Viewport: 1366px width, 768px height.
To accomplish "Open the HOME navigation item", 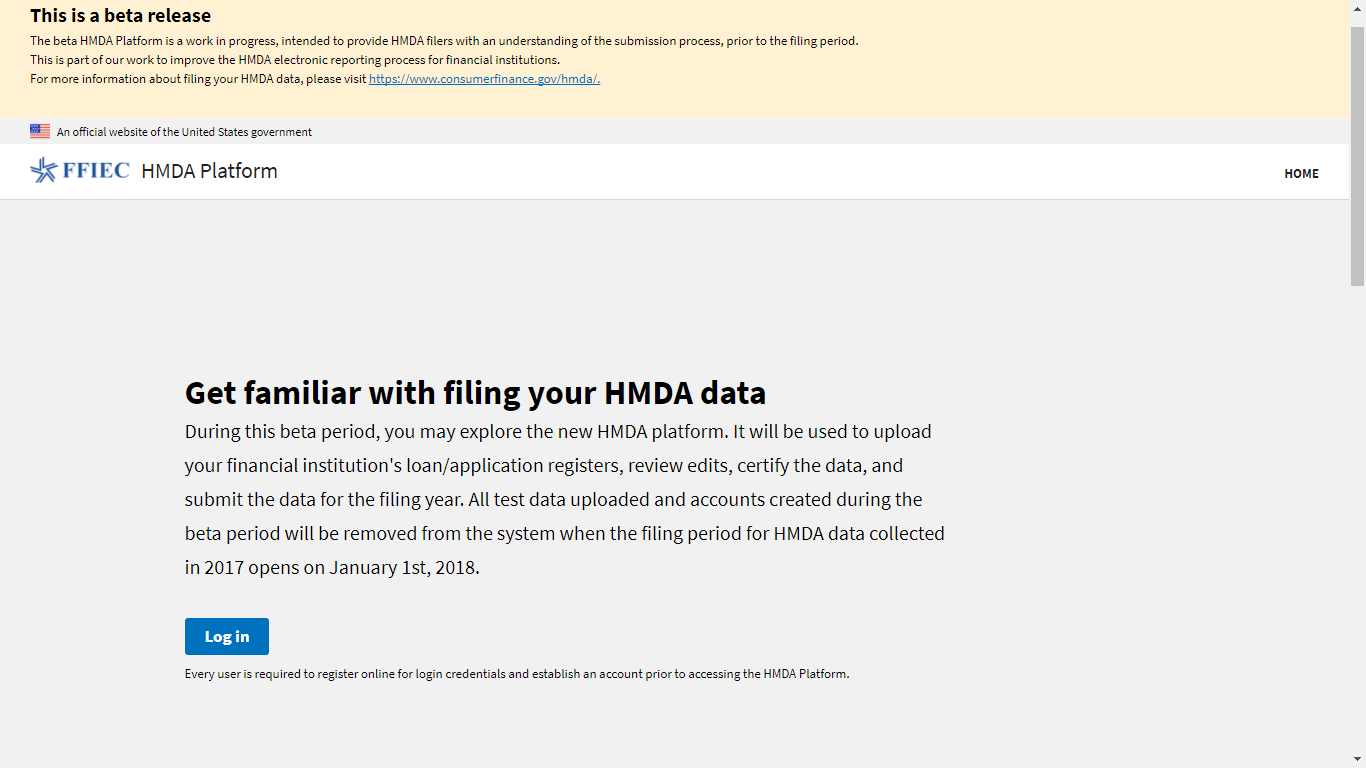I will [x=1301, y=173].
